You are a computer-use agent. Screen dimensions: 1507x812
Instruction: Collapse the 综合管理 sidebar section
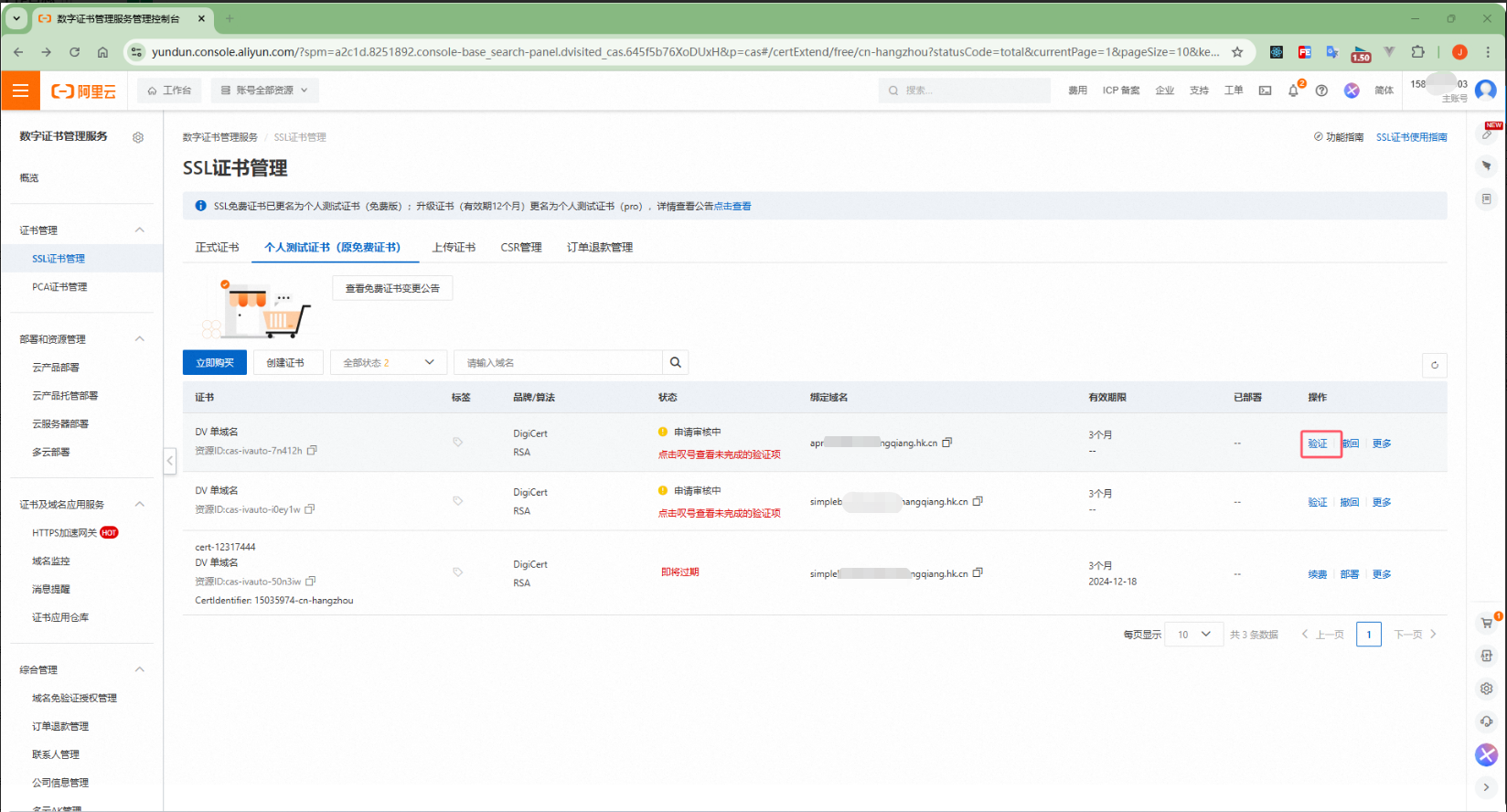140,669
